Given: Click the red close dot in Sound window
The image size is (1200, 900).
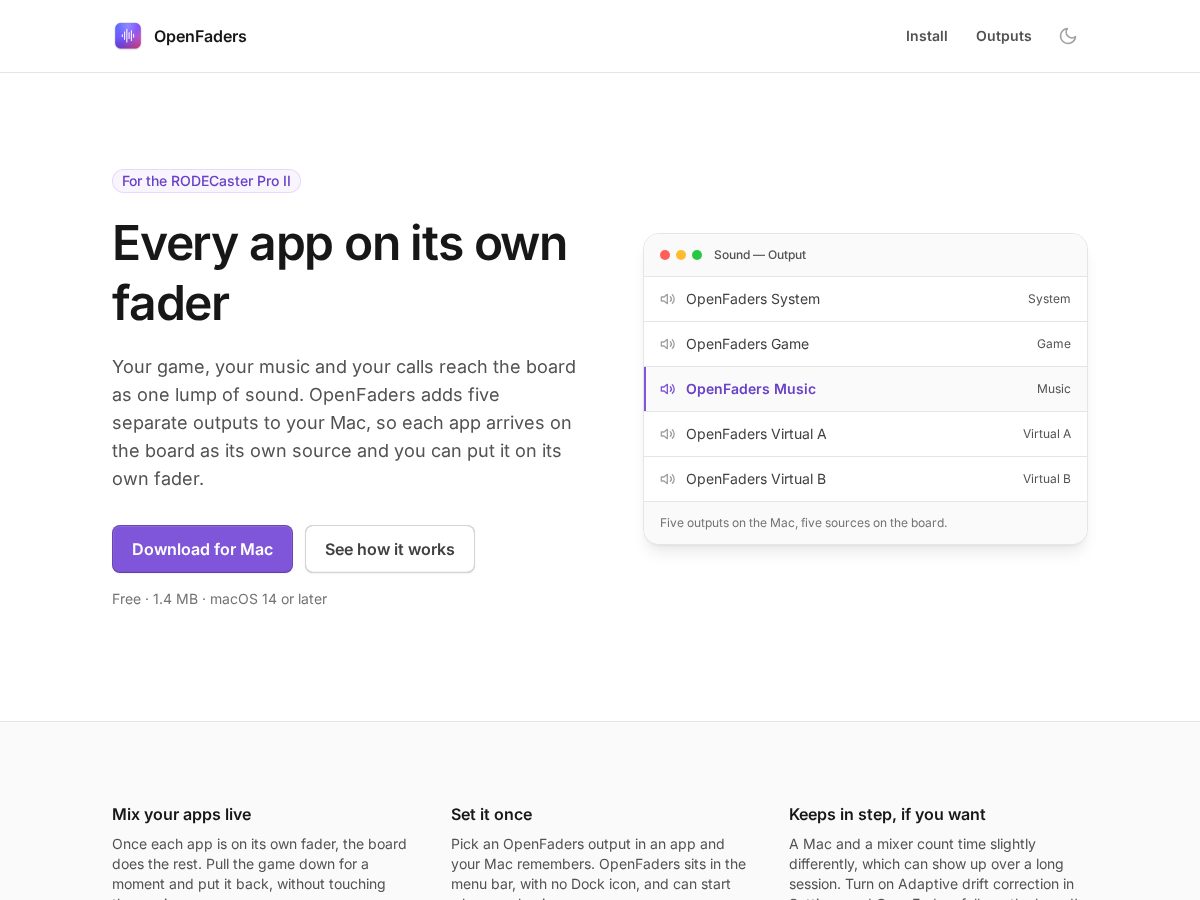Looking at the screenshot, I should point(665,255).
